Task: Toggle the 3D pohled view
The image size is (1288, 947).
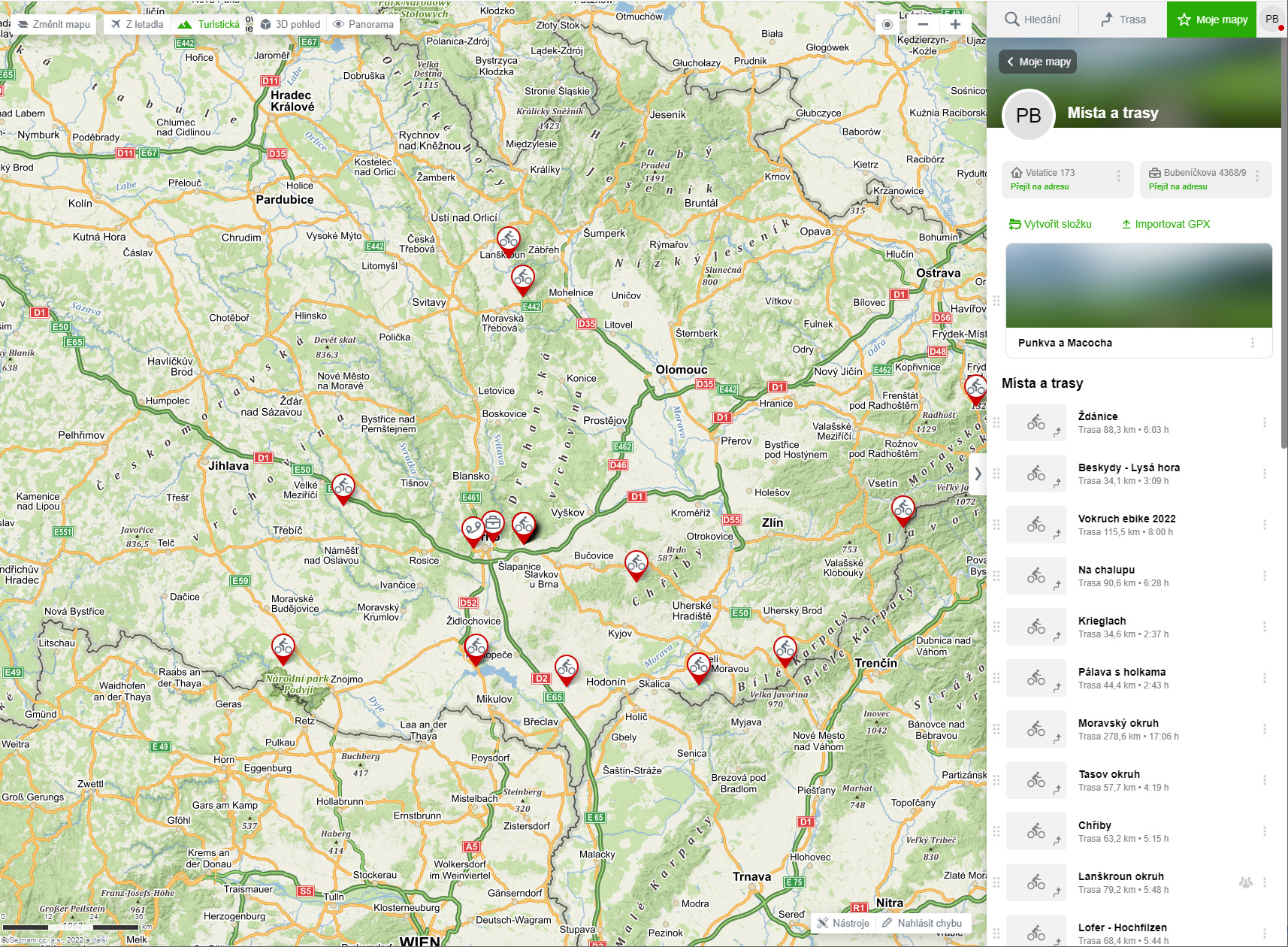Action: (x=290, y=24)
